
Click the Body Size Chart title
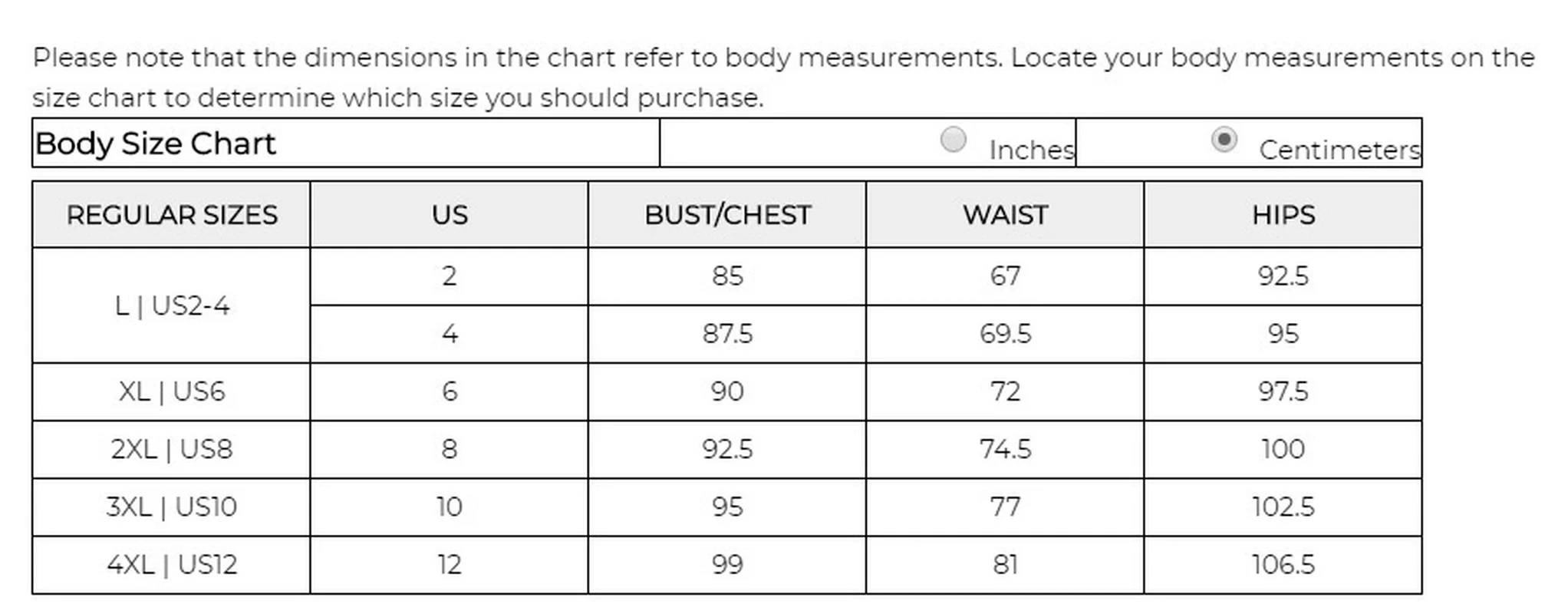[156, 144]
